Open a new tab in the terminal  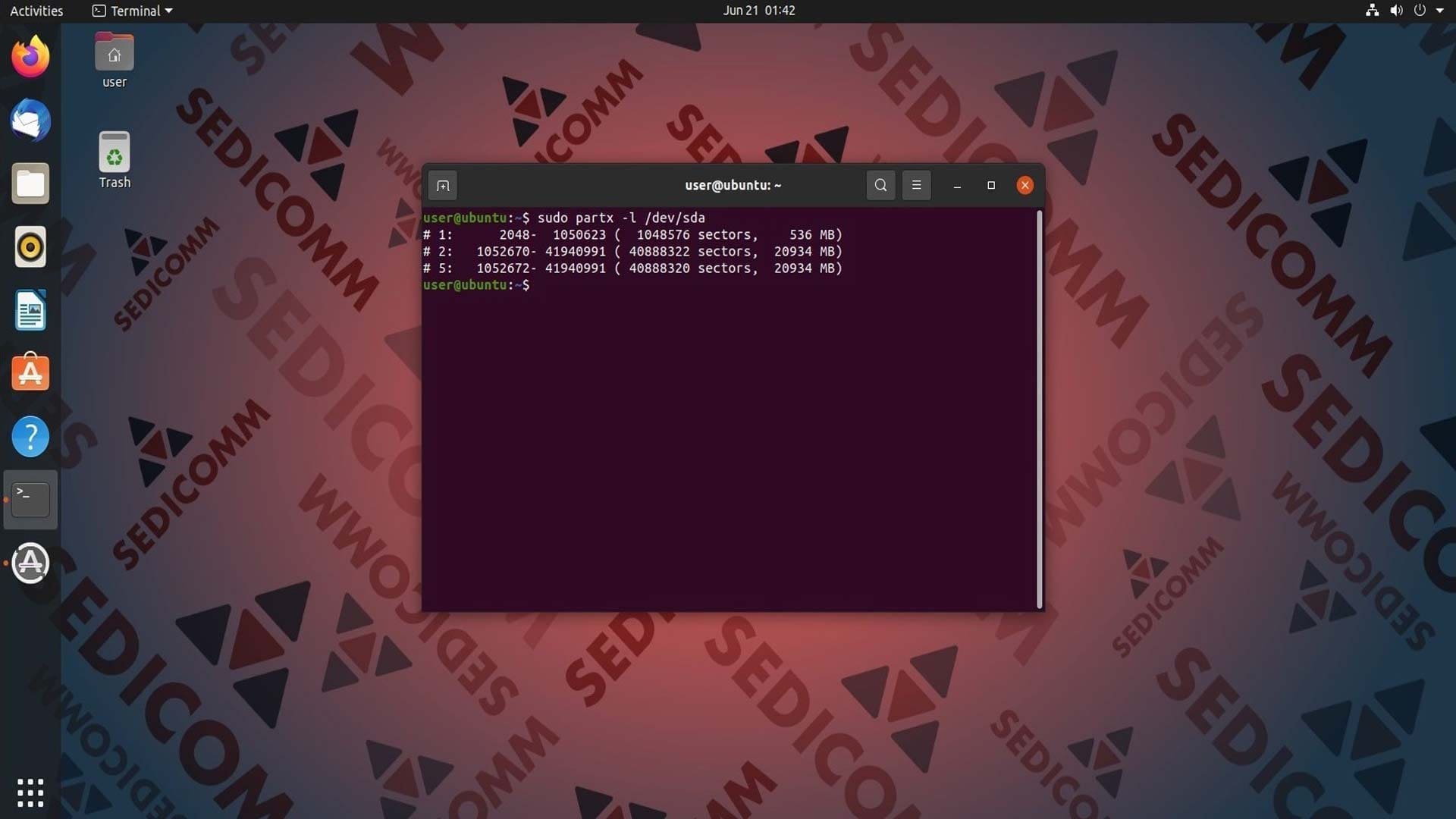[x=443, y=185]
